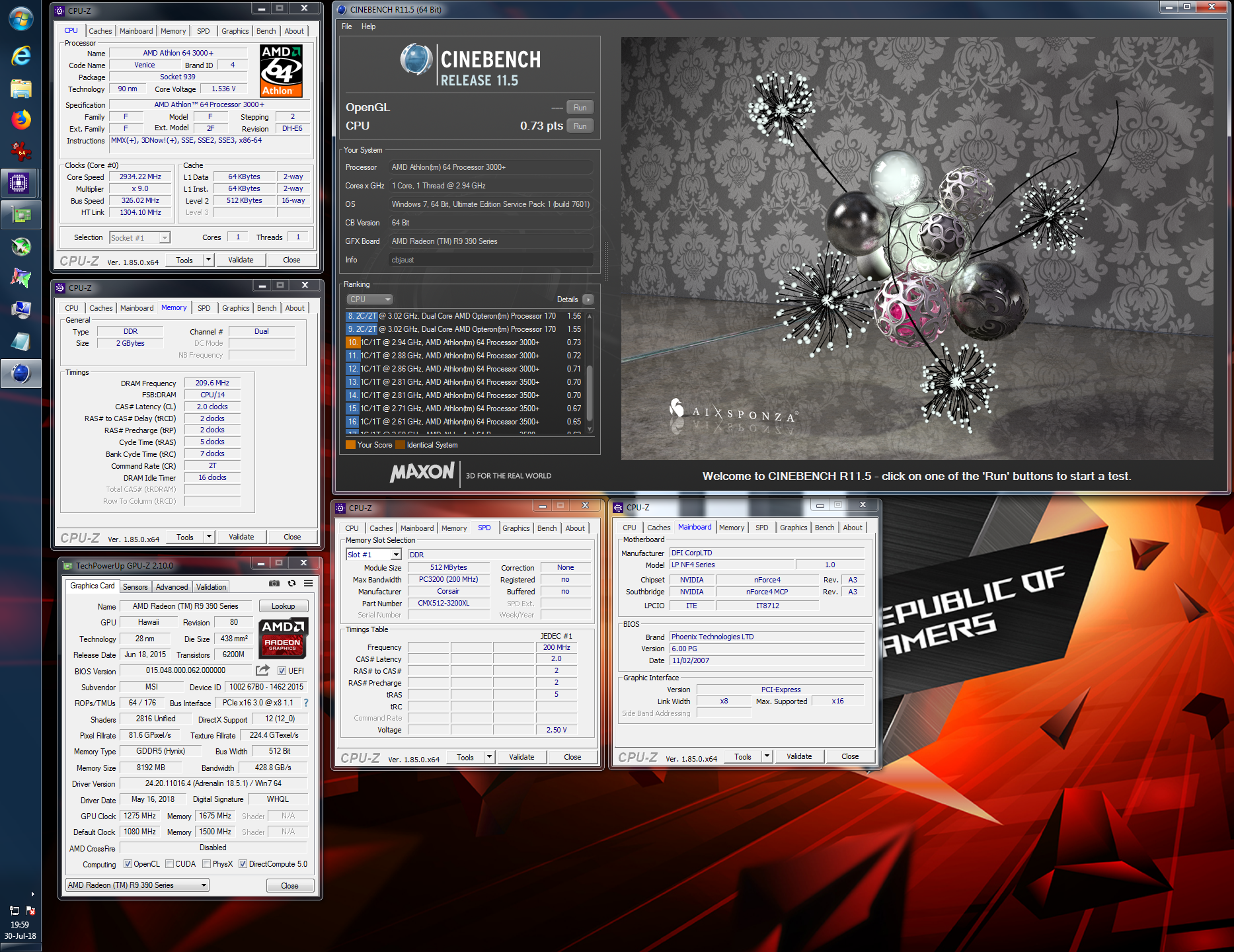Toggle the OpenCL checkbox
The width and height of the screenshot is (1234, 952).
coord(128,864)
